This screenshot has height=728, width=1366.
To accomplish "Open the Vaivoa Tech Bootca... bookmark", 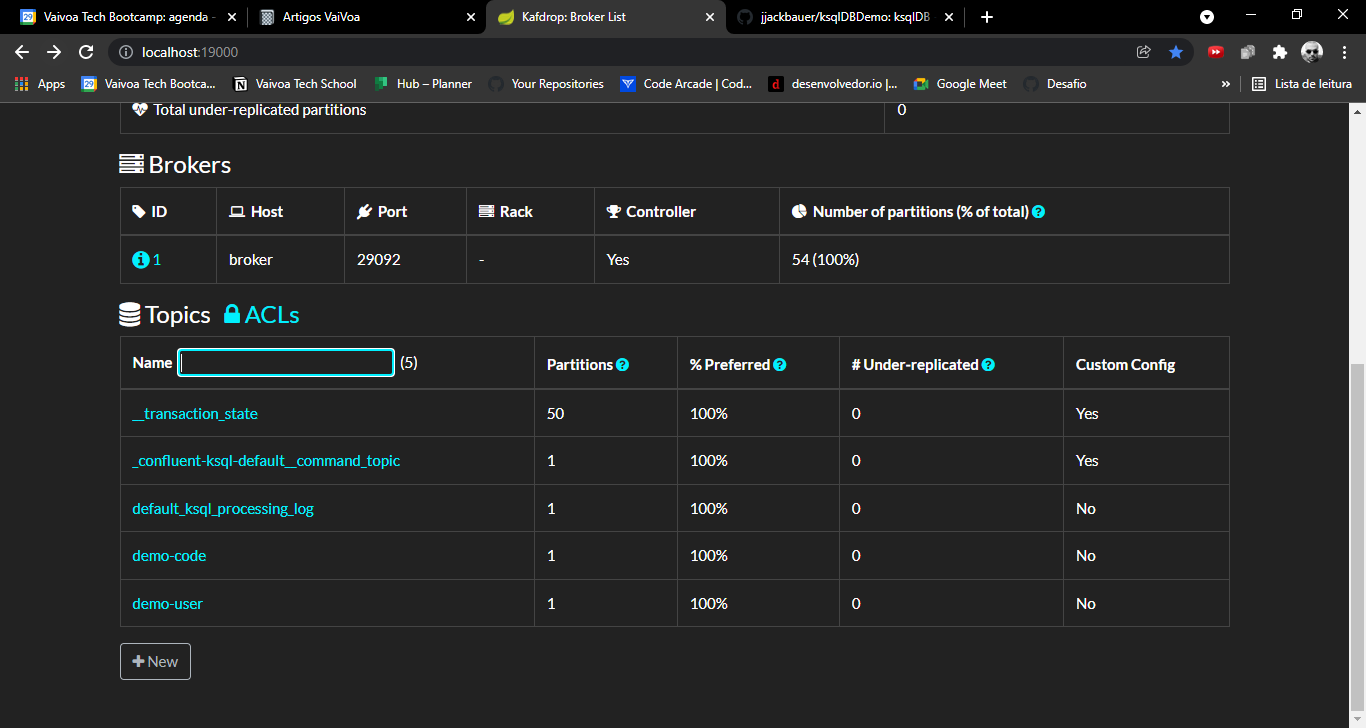I will coord(149,84).
